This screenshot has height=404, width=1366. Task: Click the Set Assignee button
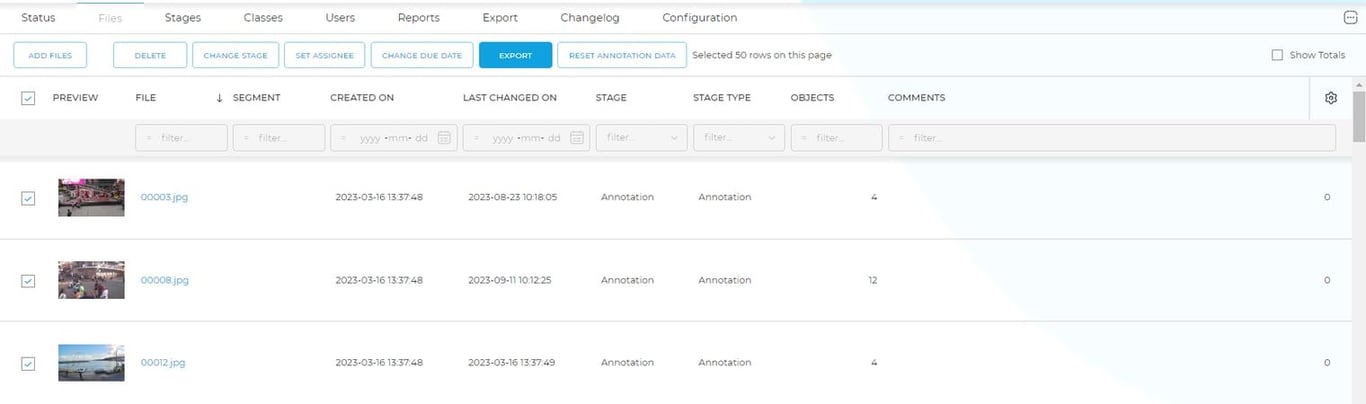[x=324, y=55]
